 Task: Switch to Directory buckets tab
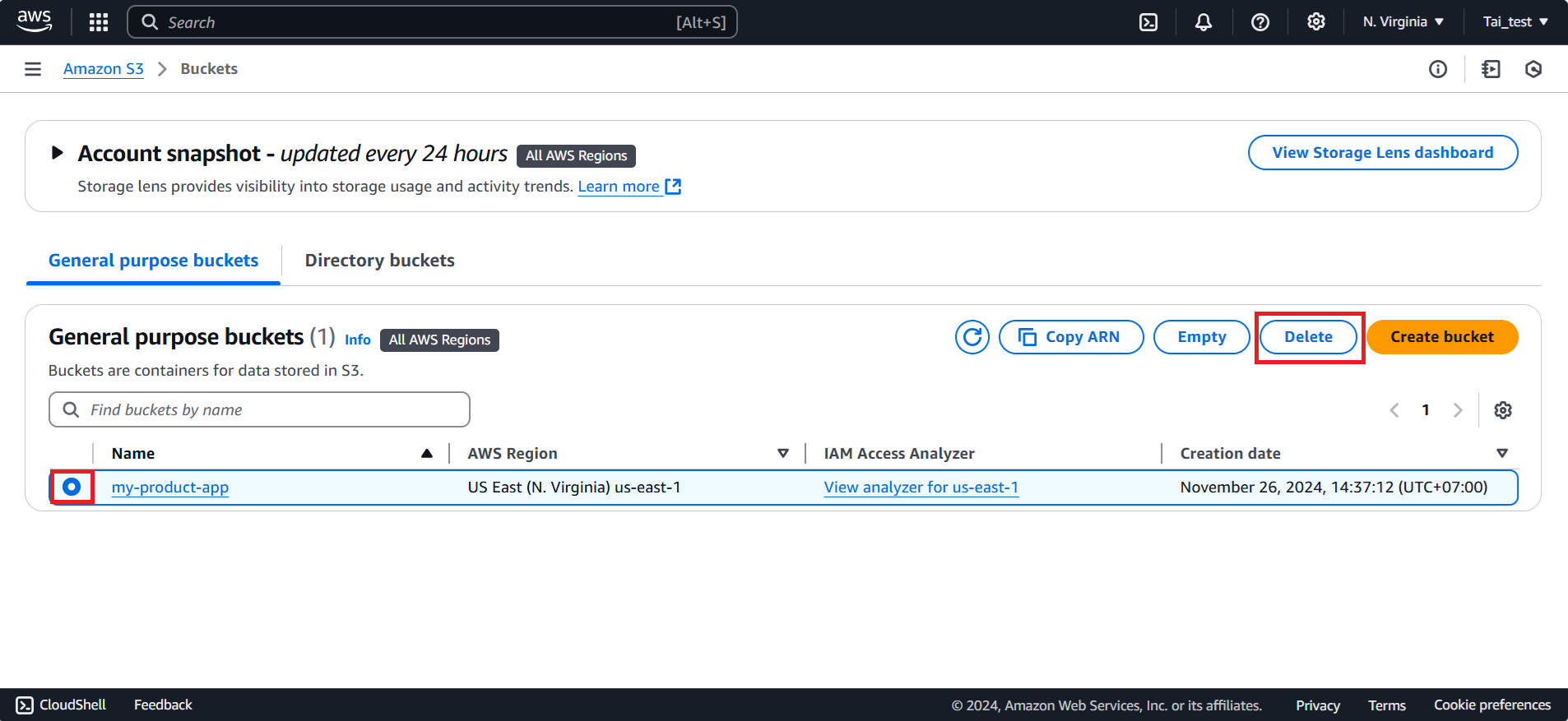pos(380,261)
